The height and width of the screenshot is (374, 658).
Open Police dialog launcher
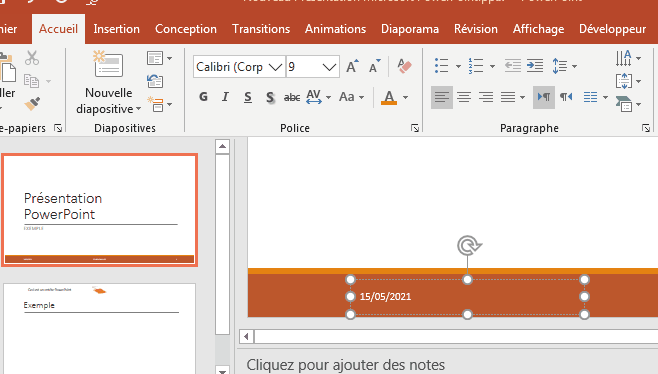pyautogui.click(x=415, y=128)
